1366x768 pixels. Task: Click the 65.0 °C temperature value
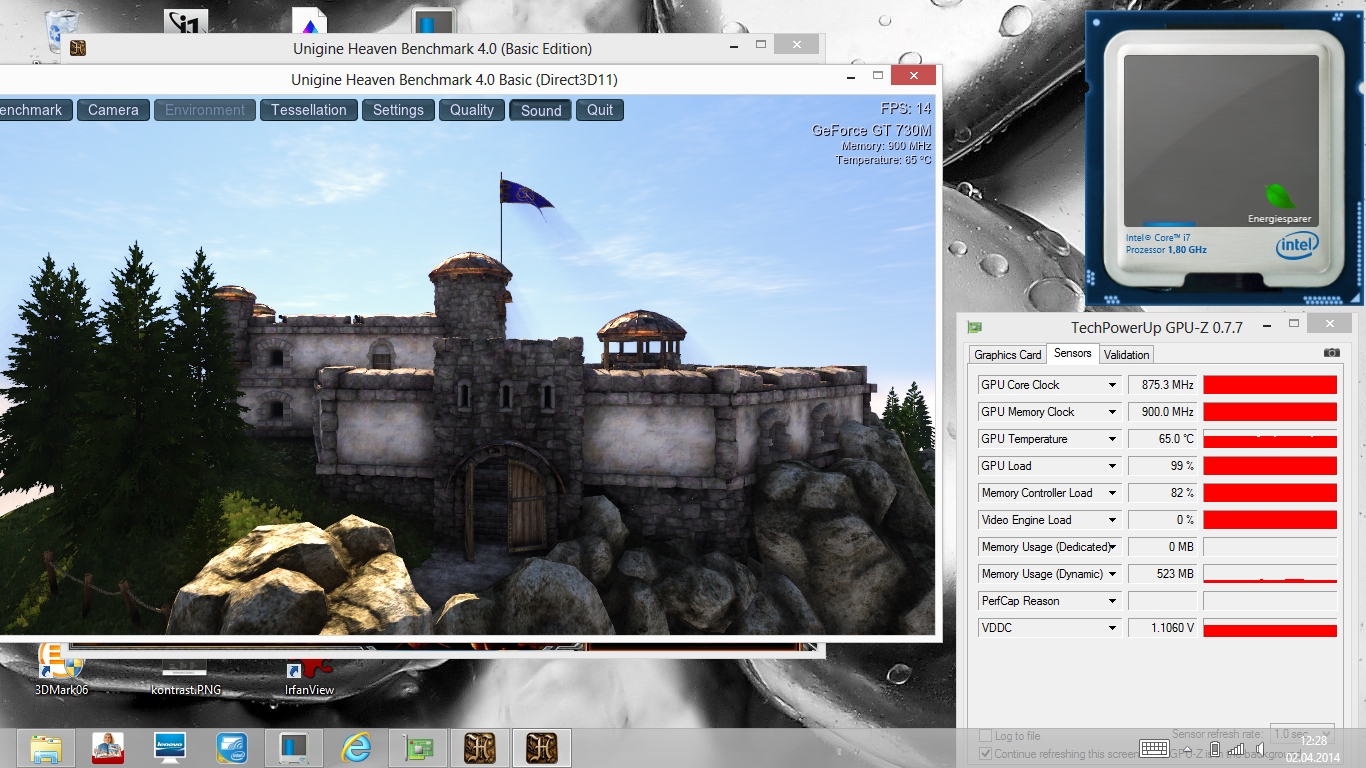click(x=1162, y=439)
